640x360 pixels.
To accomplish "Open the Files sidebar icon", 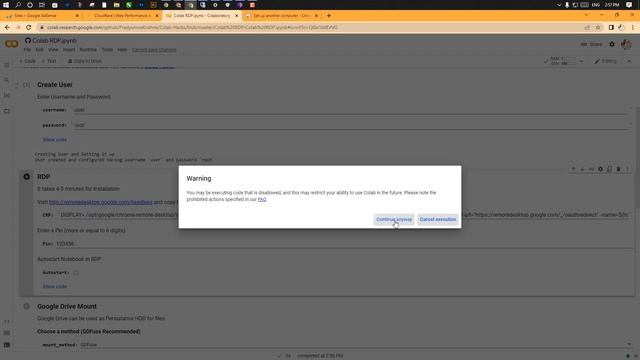I will pos(7,111).
